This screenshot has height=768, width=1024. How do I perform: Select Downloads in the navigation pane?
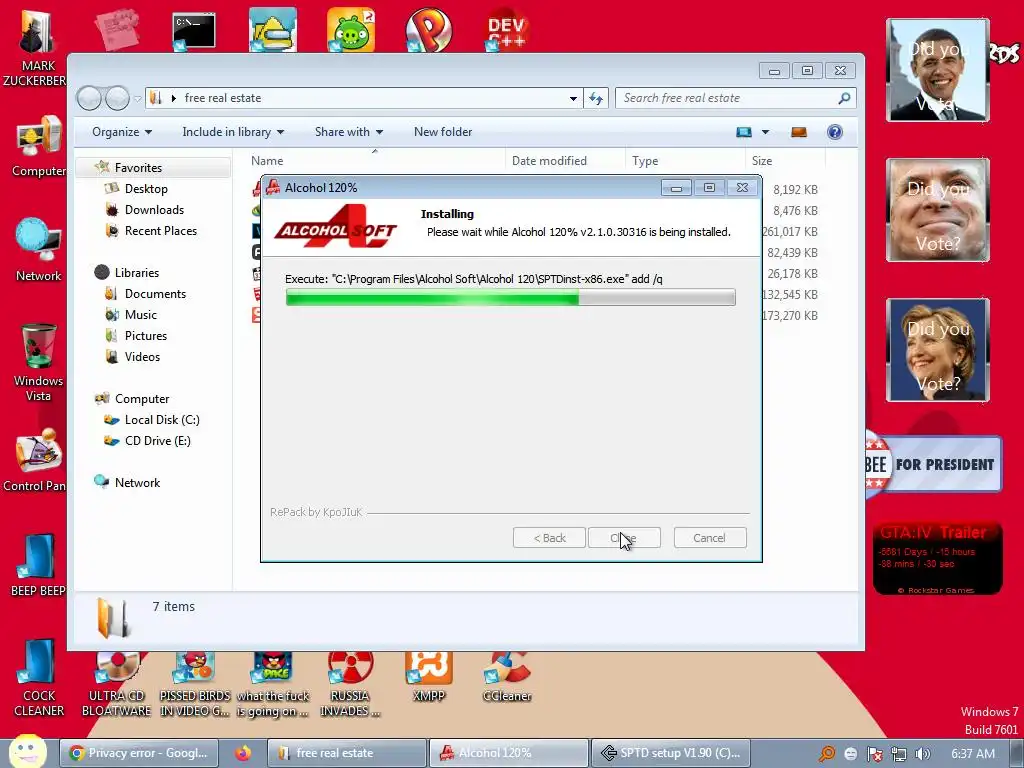(x=154, y=210)
